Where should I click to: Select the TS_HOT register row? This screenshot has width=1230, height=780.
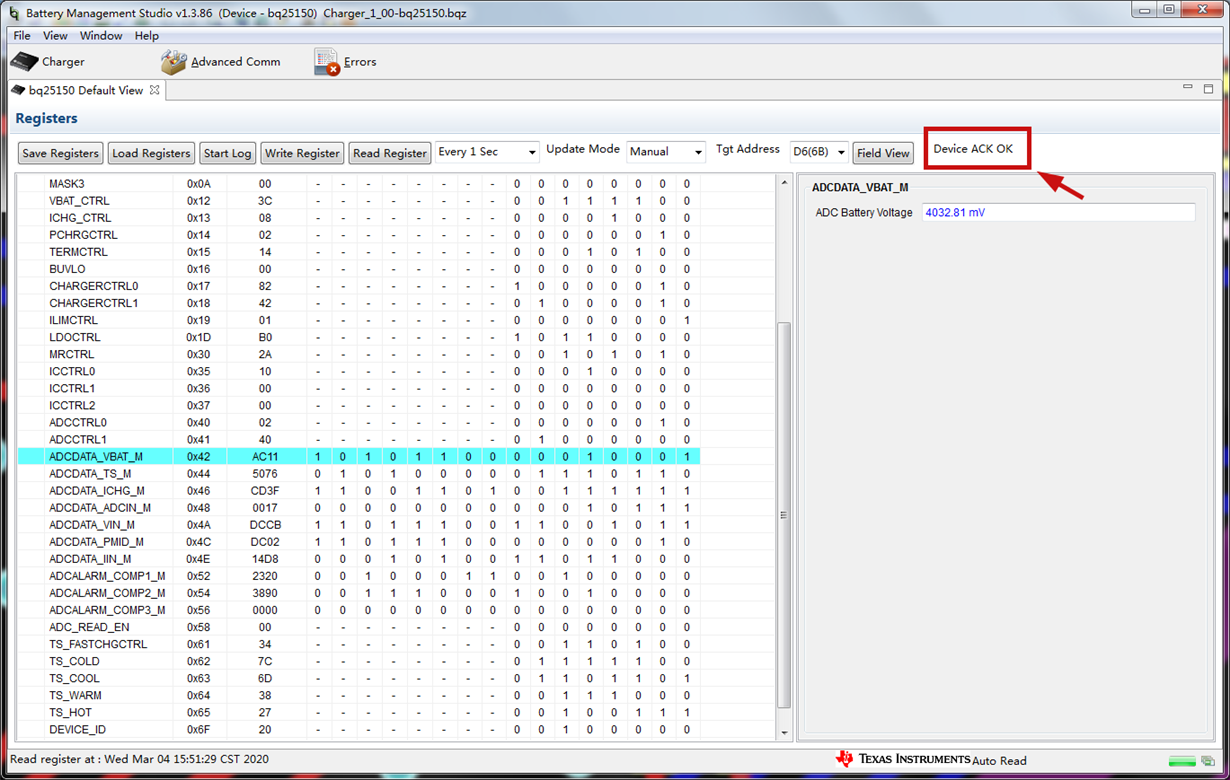point(358,712)
